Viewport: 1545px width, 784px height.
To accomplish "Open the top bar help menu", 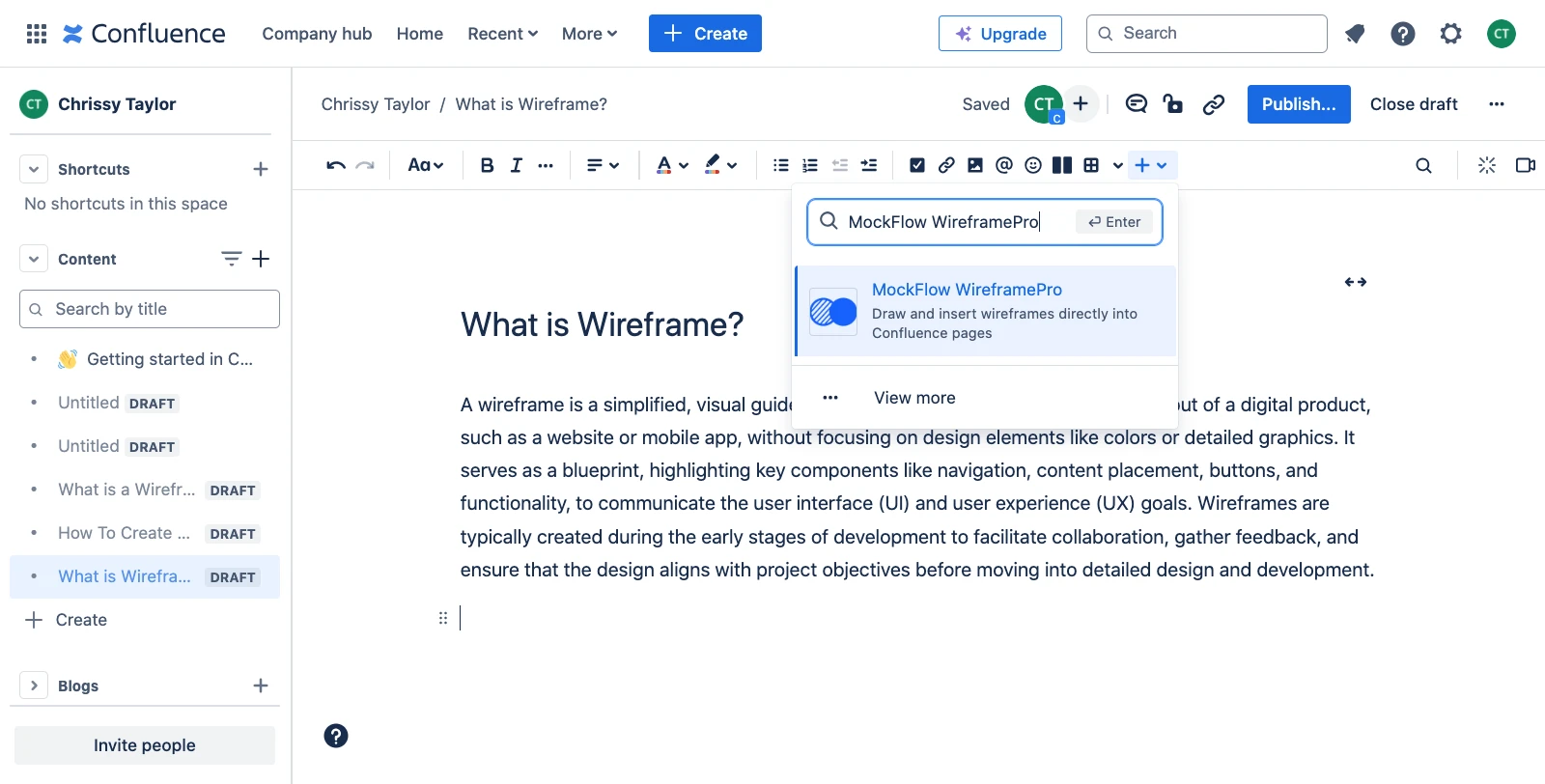I will [1403, 34].
